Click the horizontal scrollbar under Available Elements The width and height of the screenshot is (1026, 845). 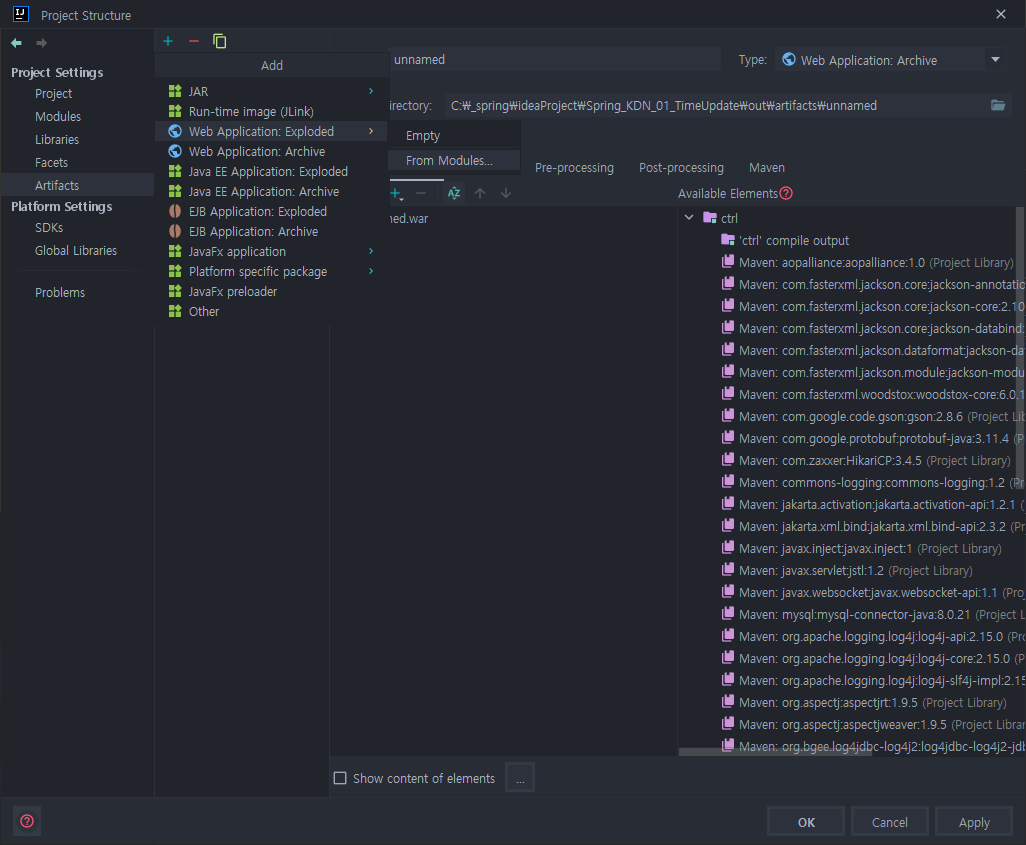pyautogui.click(x=775, y=752)
